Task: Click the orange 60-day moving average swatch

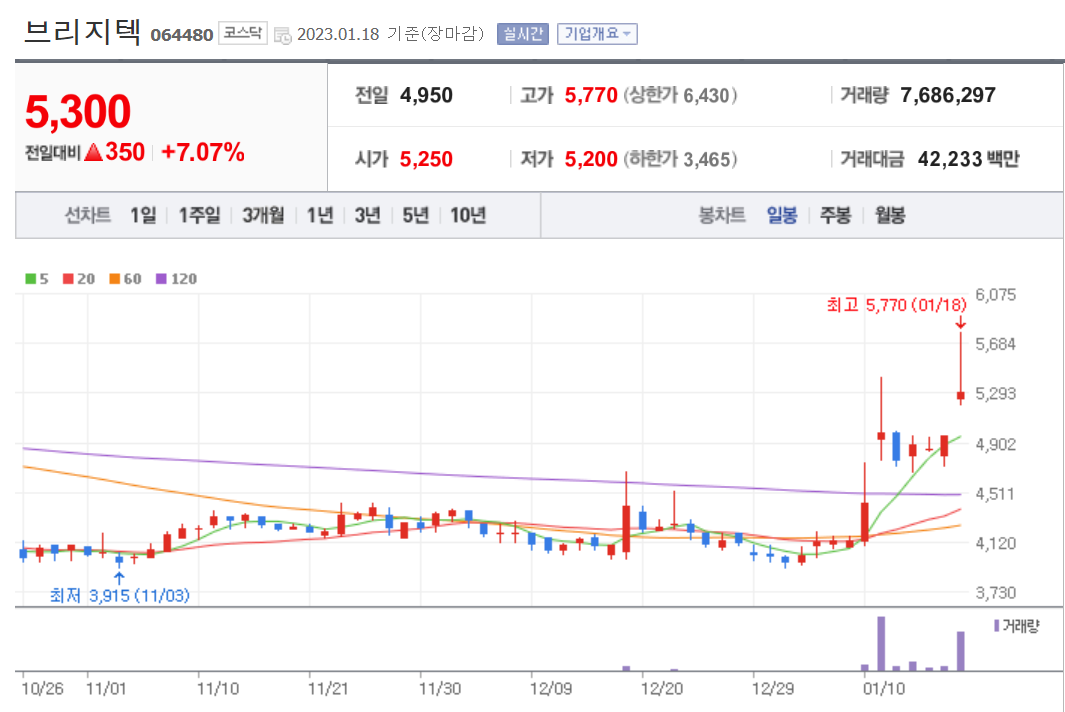Action: coord(115,279)
